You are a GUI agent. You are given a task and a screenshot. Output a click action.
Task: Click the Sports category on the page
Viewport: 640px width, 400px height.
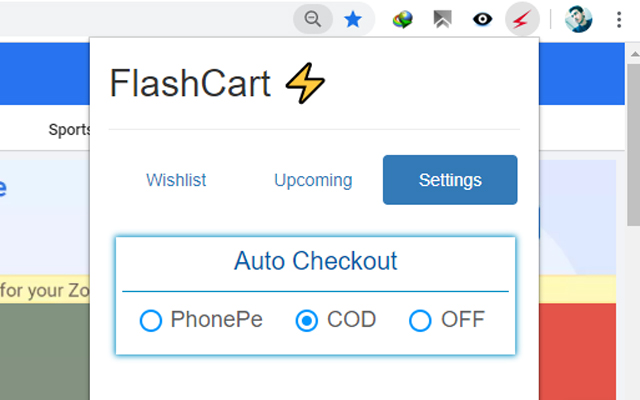[x=68, y=129]
